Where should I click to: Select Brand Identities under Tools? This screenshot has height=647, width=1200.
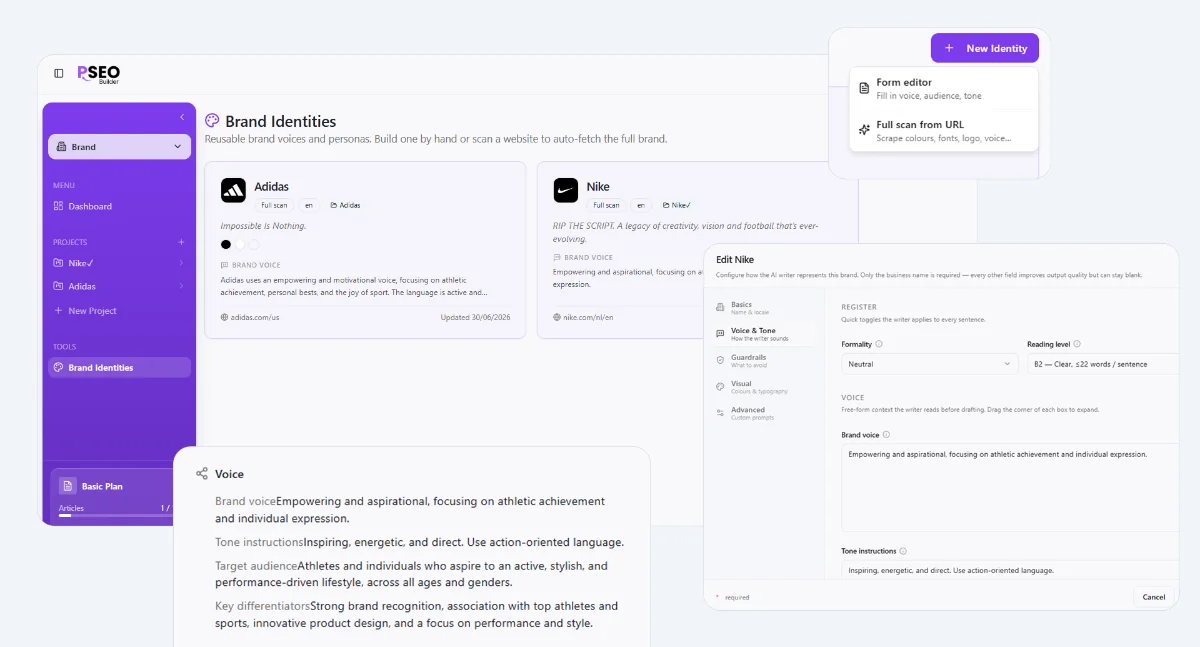click(x=119, y=367)
